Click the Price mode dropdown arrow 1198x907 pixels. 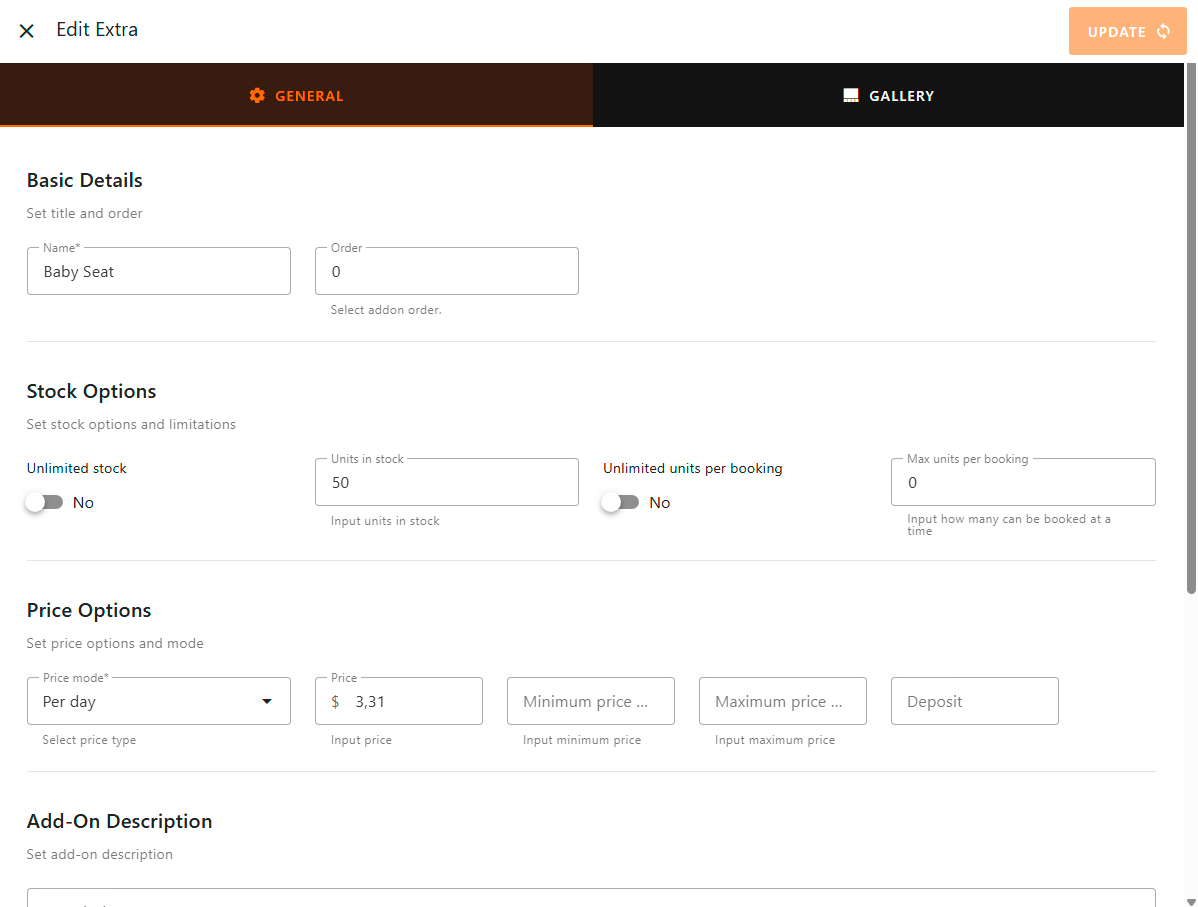267,701
